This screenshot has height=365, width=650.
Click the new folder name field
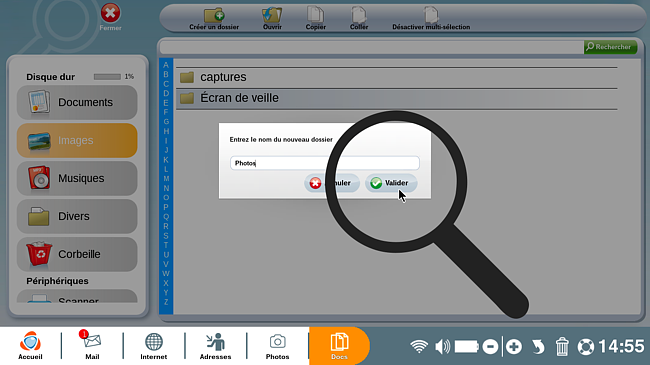point(325,163)
